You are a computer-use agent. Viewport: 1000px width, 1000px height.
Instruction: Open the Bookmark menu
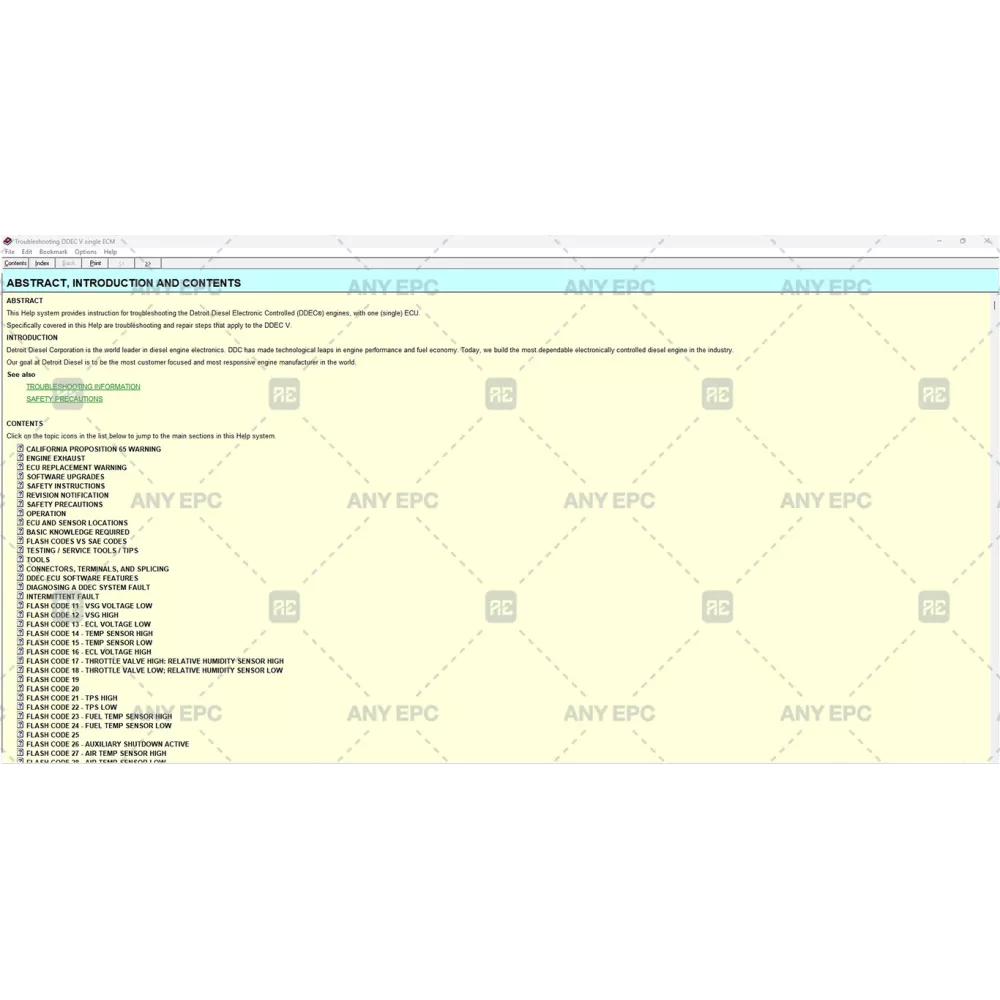pos(53,252)
